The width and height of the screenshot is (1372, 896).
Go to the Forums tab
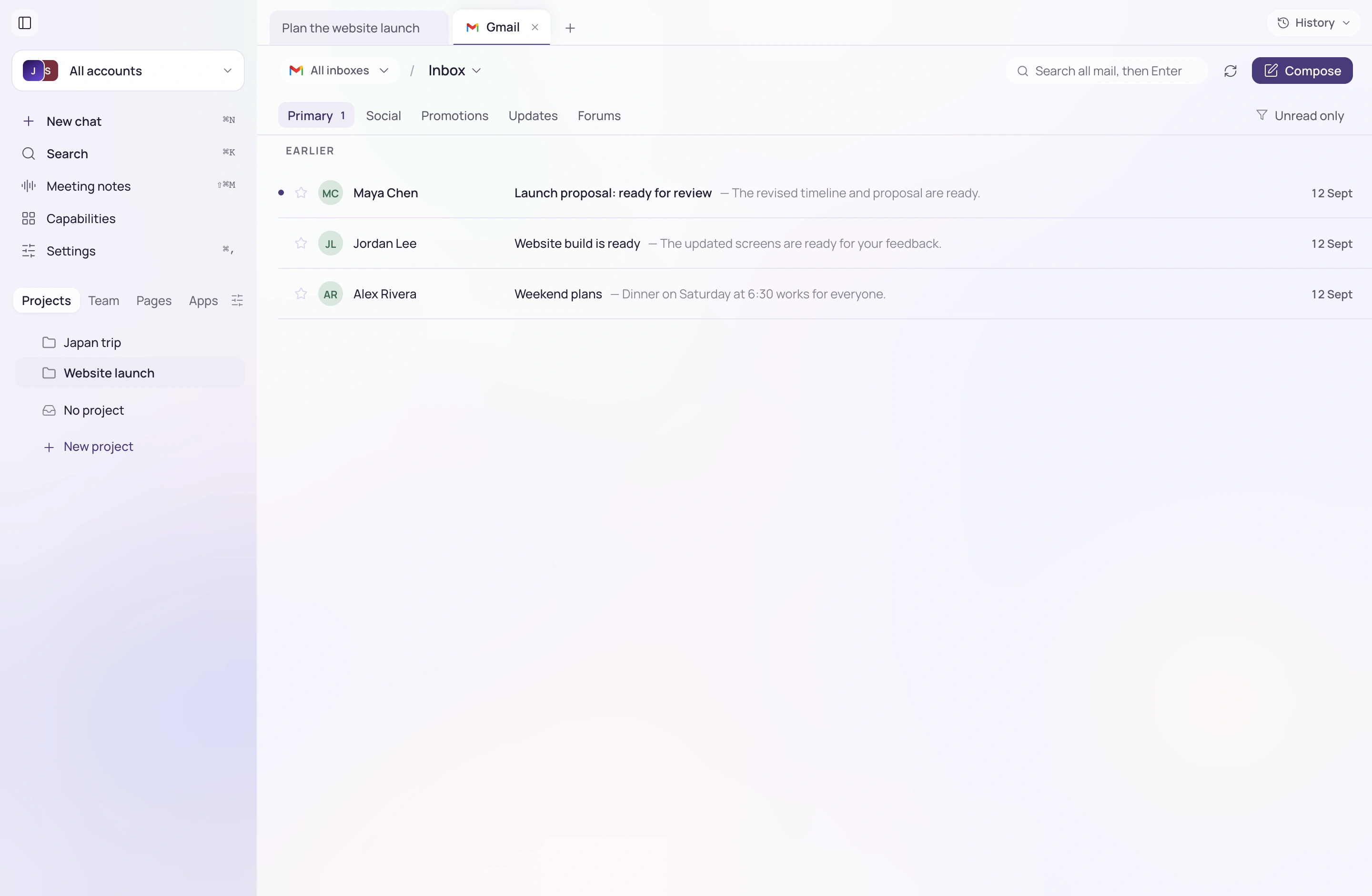[599, 116]
